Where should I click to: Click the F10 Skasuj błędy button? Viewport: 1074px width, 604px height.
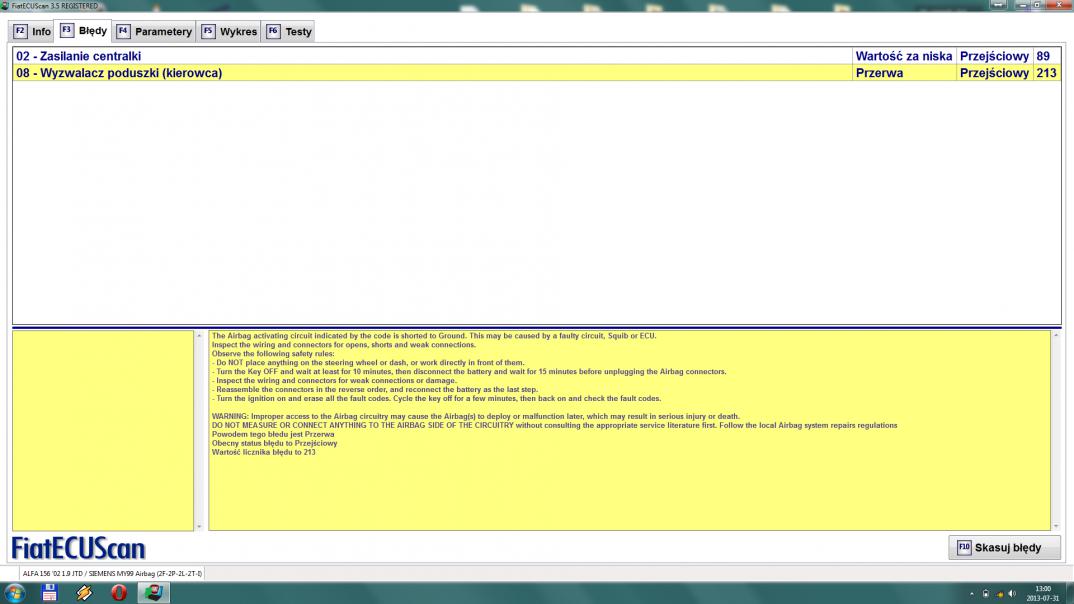(1004, 548)
